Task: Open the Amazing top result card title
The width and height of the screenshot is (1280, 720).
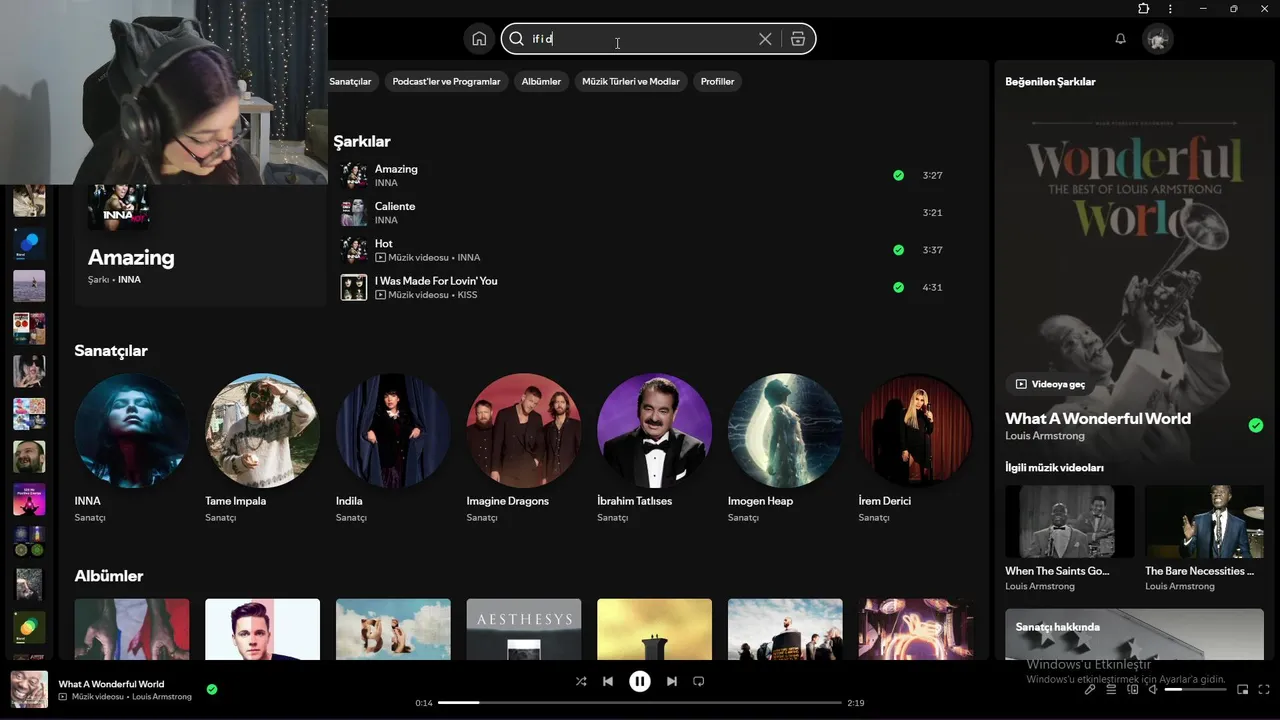Action: click(x=131, y=257)
